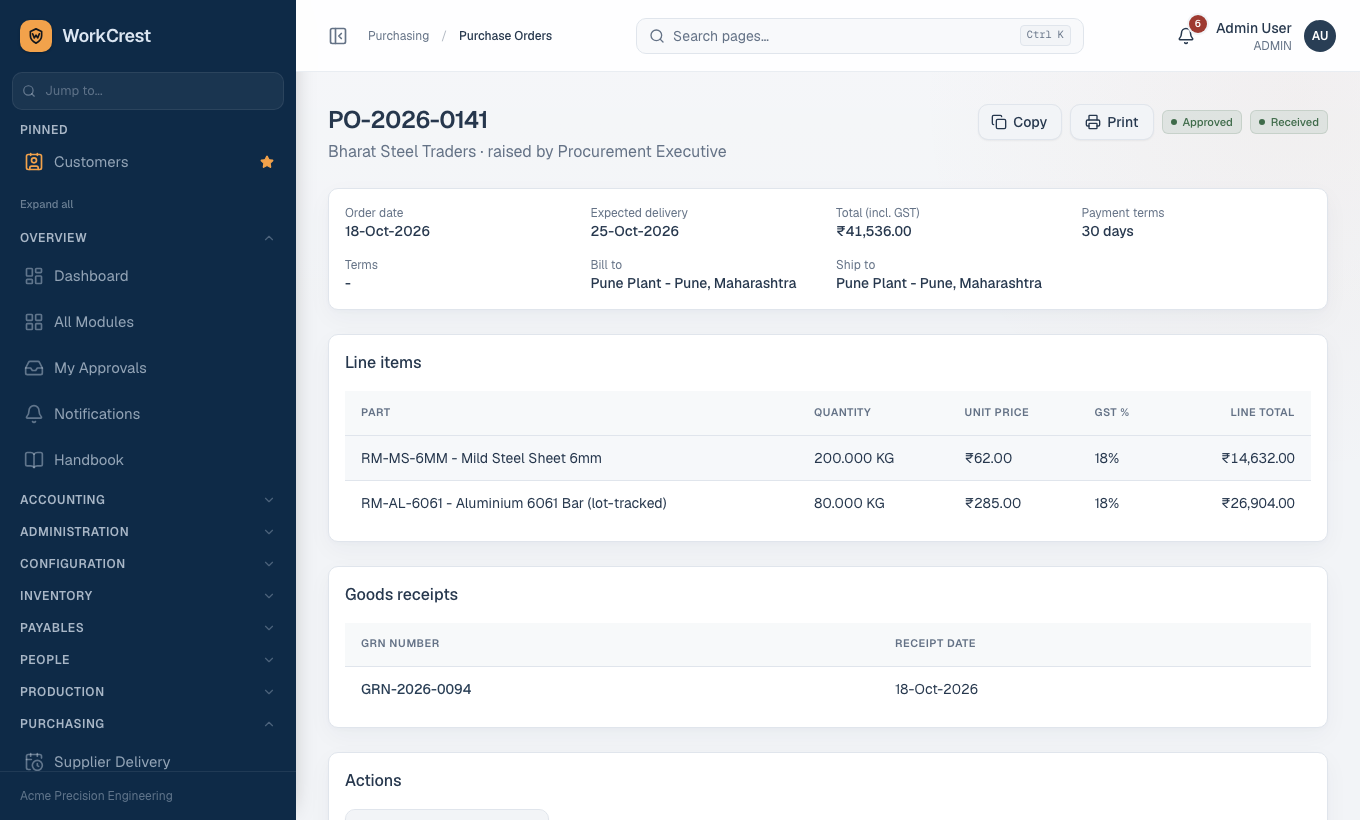Click the All Modules grid icon
This screenshot has height=820, width=1360.
[34, 322]
